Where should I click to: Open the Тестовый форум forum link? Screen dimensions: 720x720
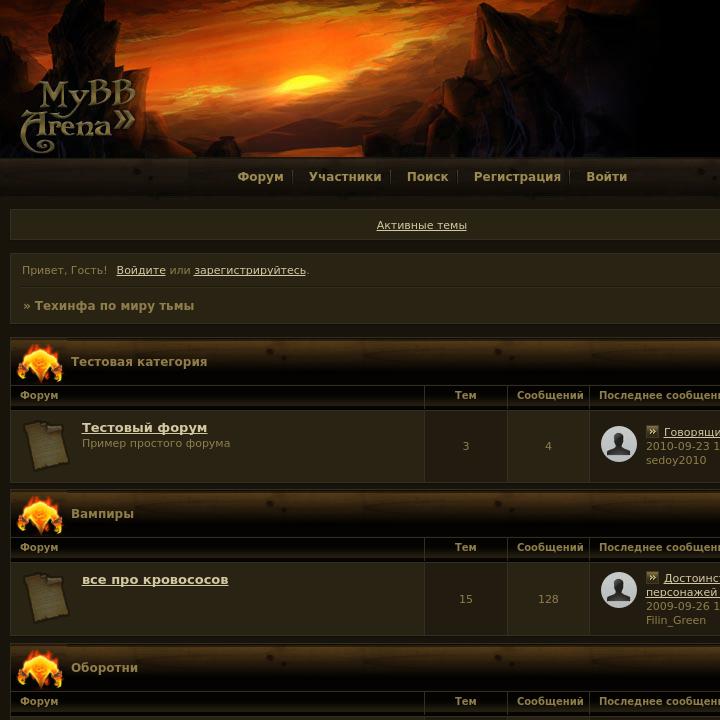coord(144,428)
